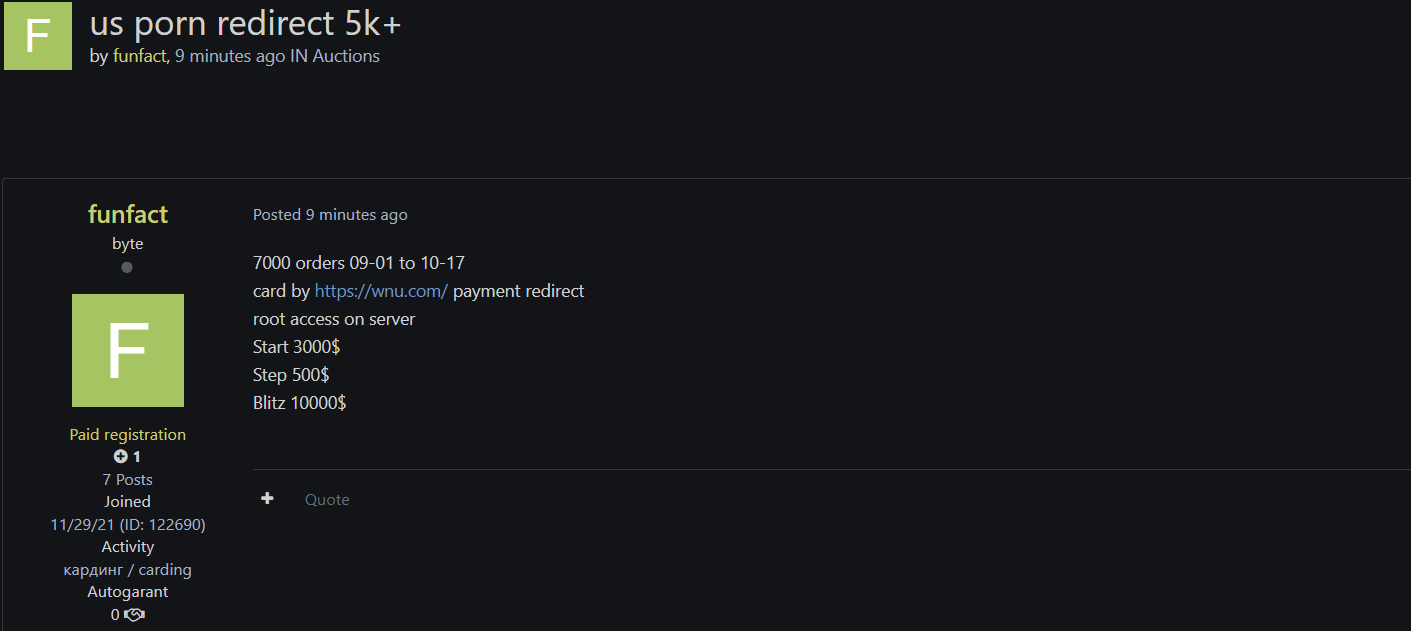Click the Paid registration group label
This screenshot has height=631, width=1411.
click(x=128, y=435)
